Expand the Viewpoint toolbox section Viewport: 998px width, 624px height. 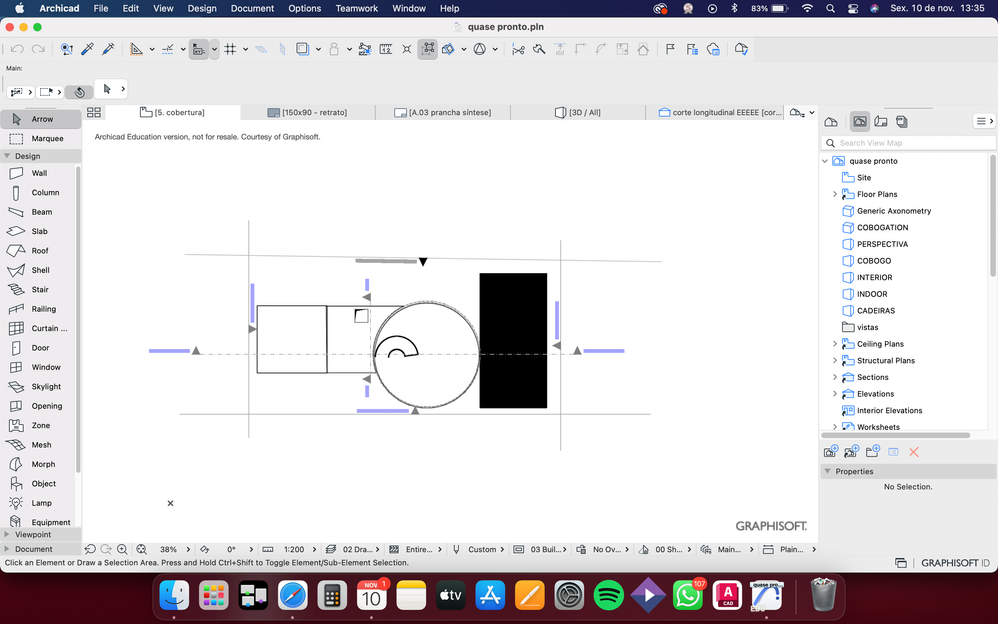coord(7,535)
